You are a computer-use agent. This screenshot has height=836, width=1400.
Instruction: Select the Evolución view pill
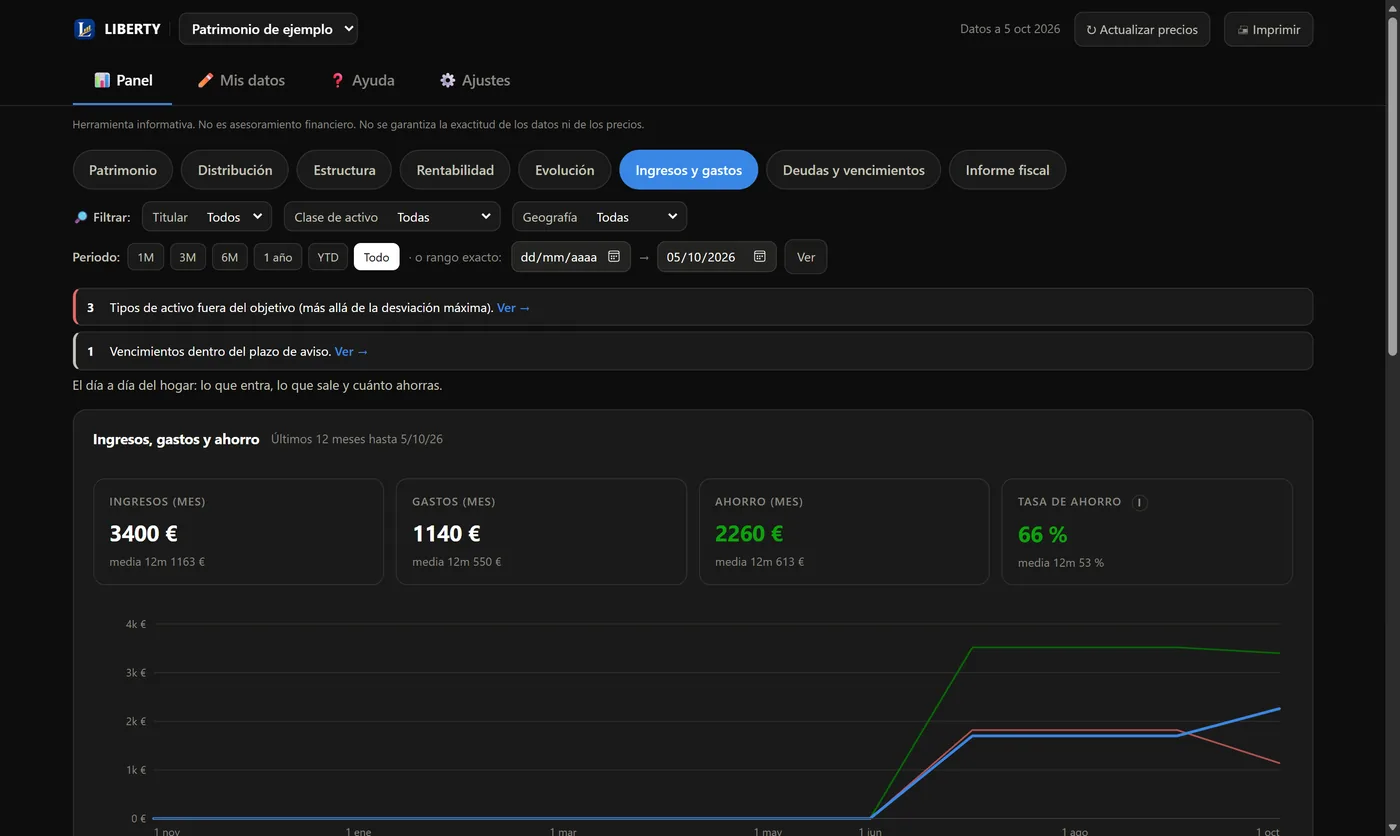coord(565,170)
